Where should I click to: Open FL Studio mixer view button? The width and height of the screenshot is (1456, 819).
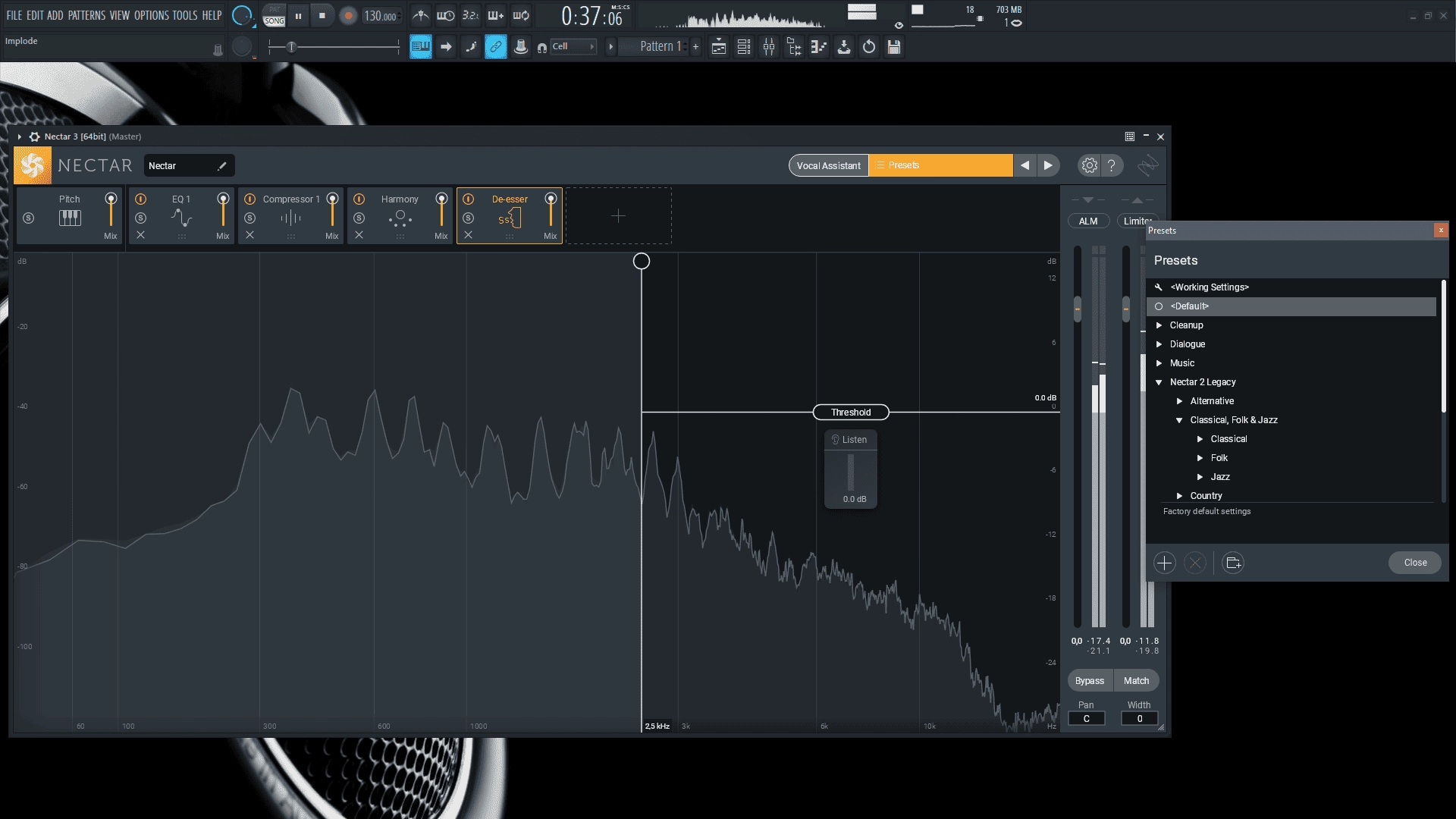pos(769,47)
